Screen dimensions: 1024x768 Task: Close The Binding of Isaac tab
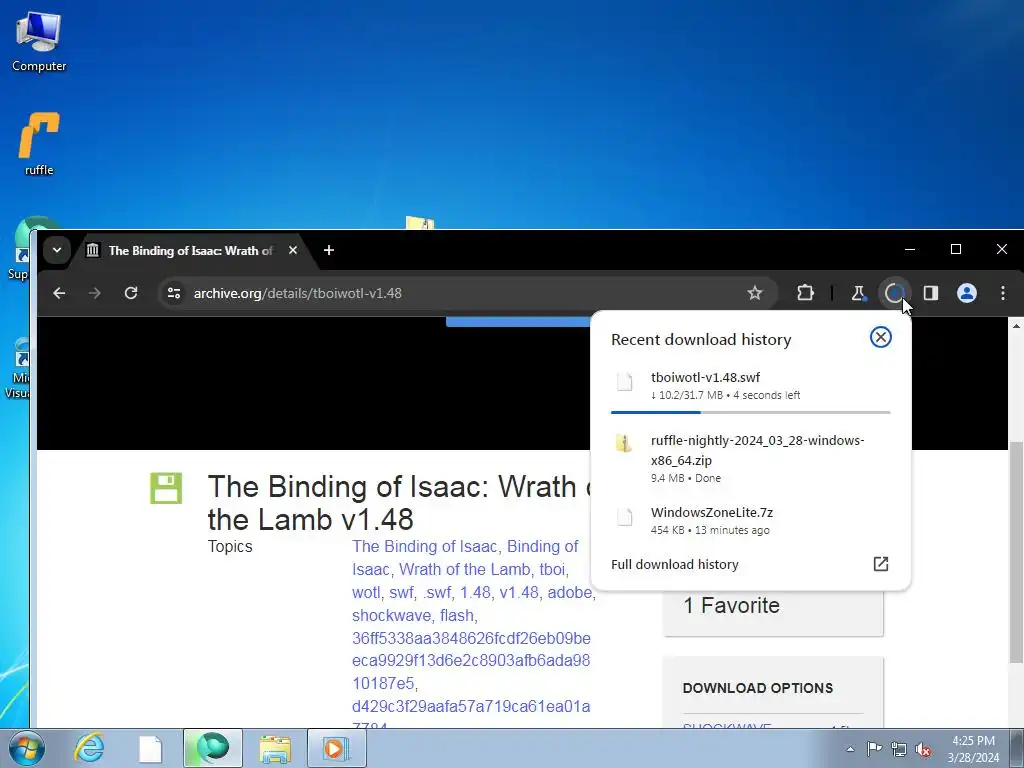(293, 250)
